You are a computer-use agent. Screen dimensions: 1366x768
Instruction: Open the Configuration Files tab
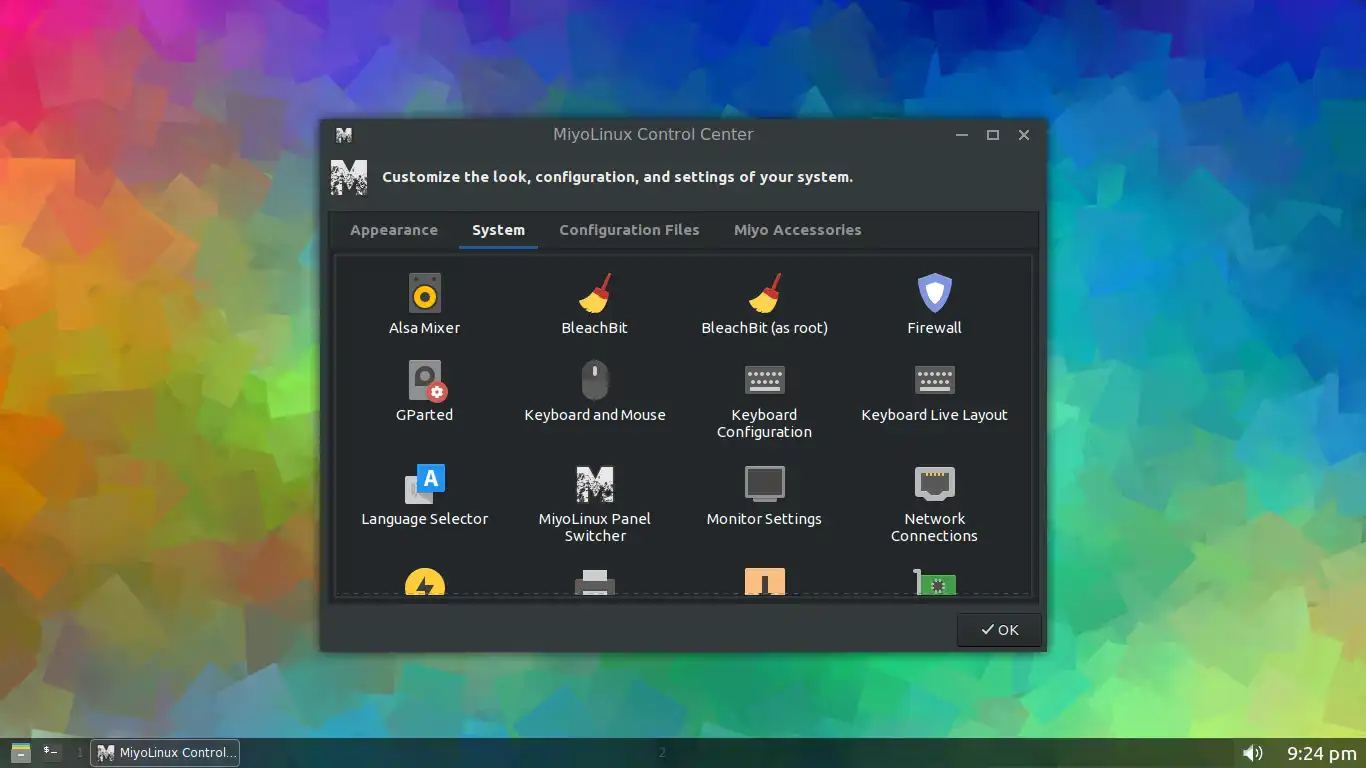pyautogui.click(x=629, y=230)
